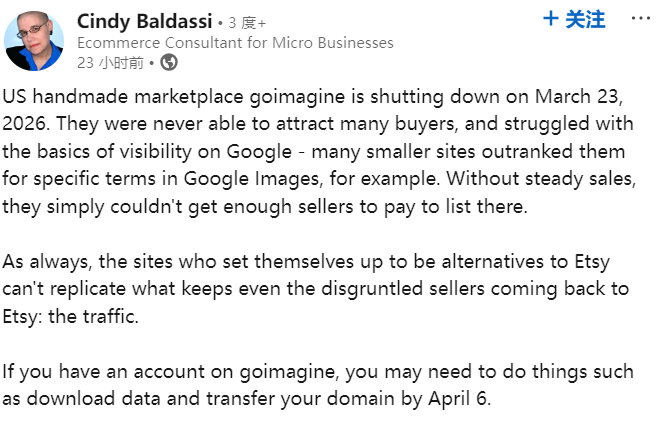Click the Ecommerce Consultant headline text
The width and height of the screenshot is (666, 424).
[234, 43]
